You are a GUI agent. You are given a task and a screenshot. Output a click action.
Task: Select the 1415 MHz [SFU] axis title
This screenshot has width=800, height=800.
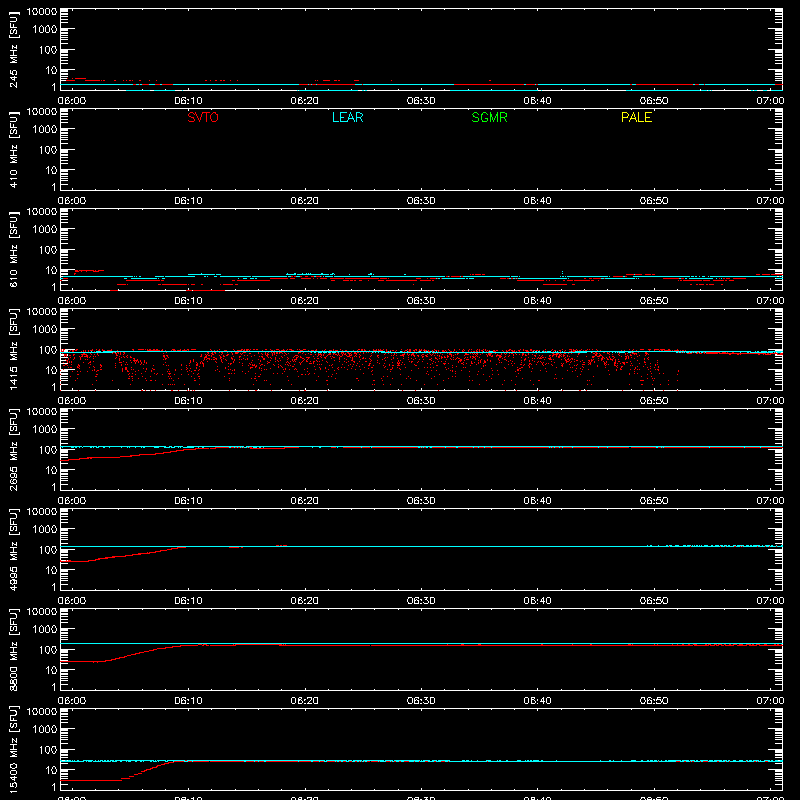click(14, 349)
